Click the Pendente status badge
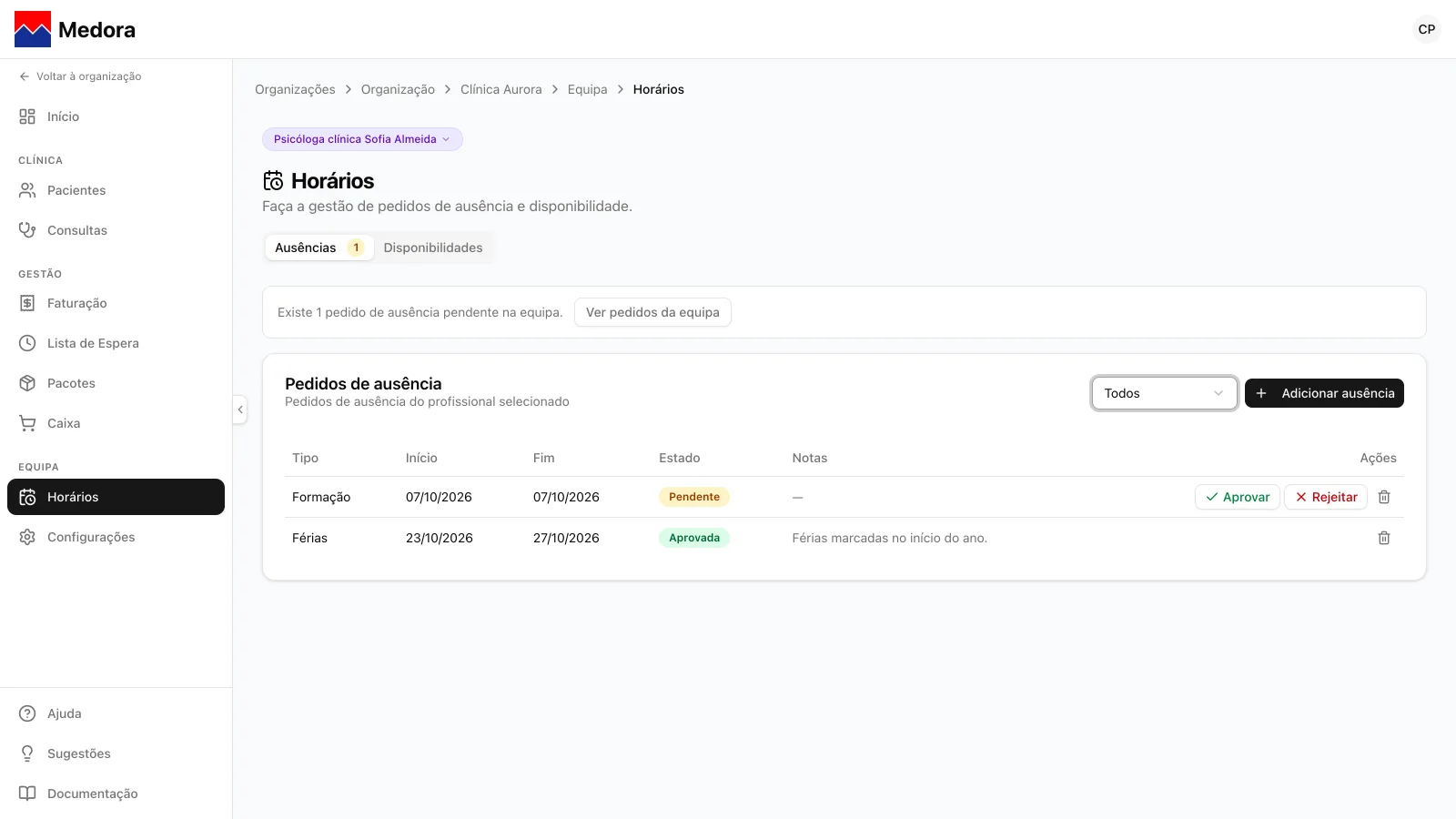The height and width of the screenshot is (819, 1456). [x=694, y=497]
